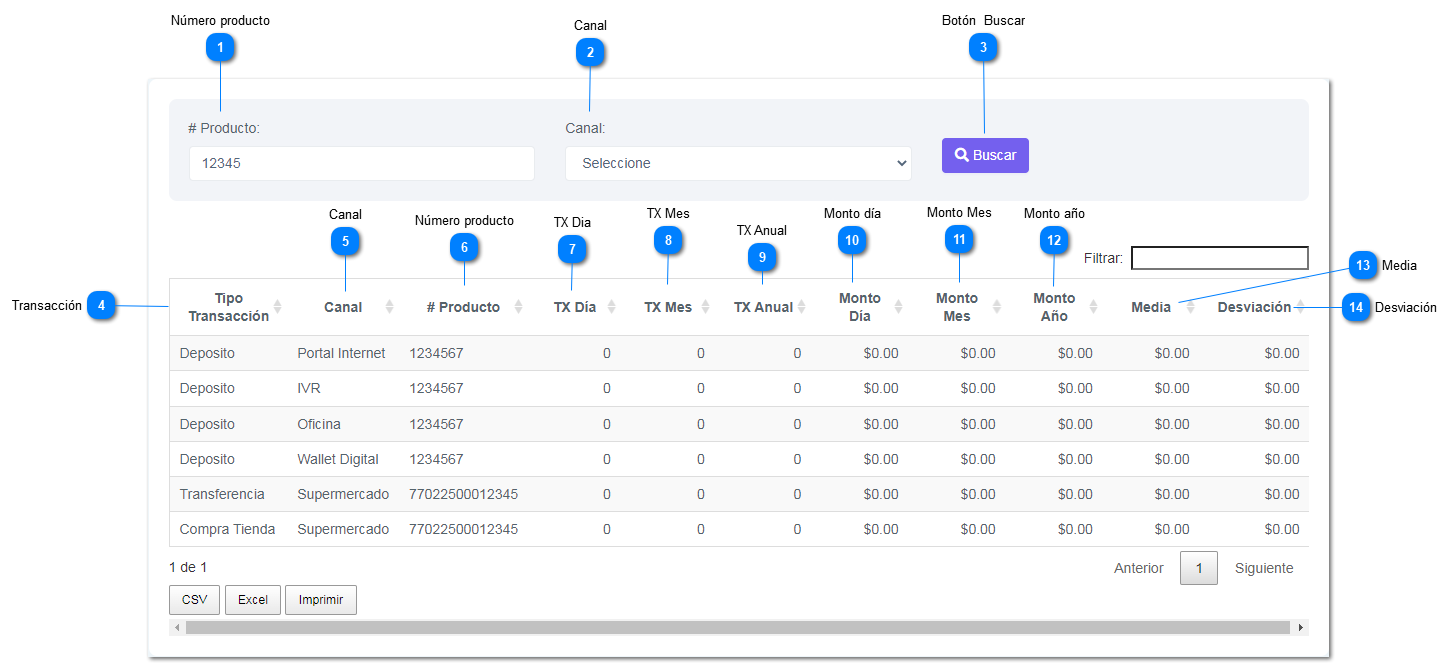
Task: Select the Oficina channel cell
Action: tap(319, 424)
